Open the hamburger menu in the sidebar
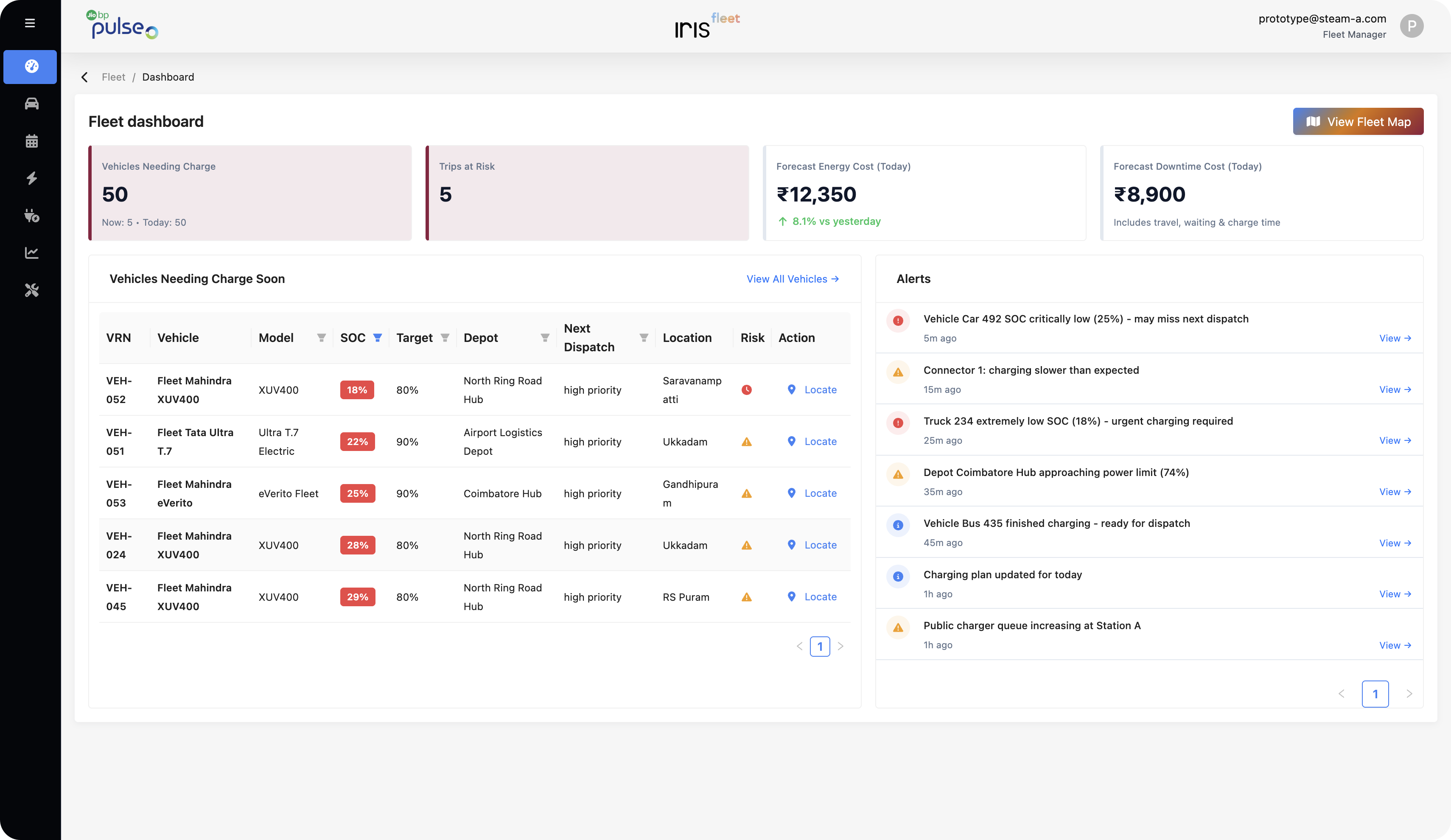 [x=30, y=23]
